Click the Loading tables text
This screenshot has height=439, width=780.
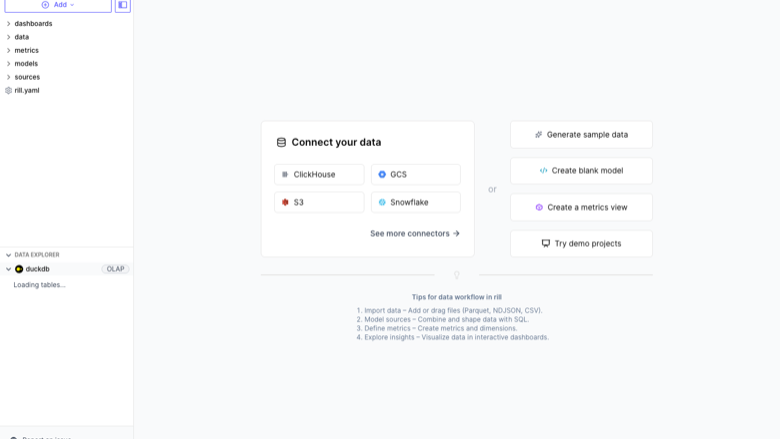coord(39,285)
